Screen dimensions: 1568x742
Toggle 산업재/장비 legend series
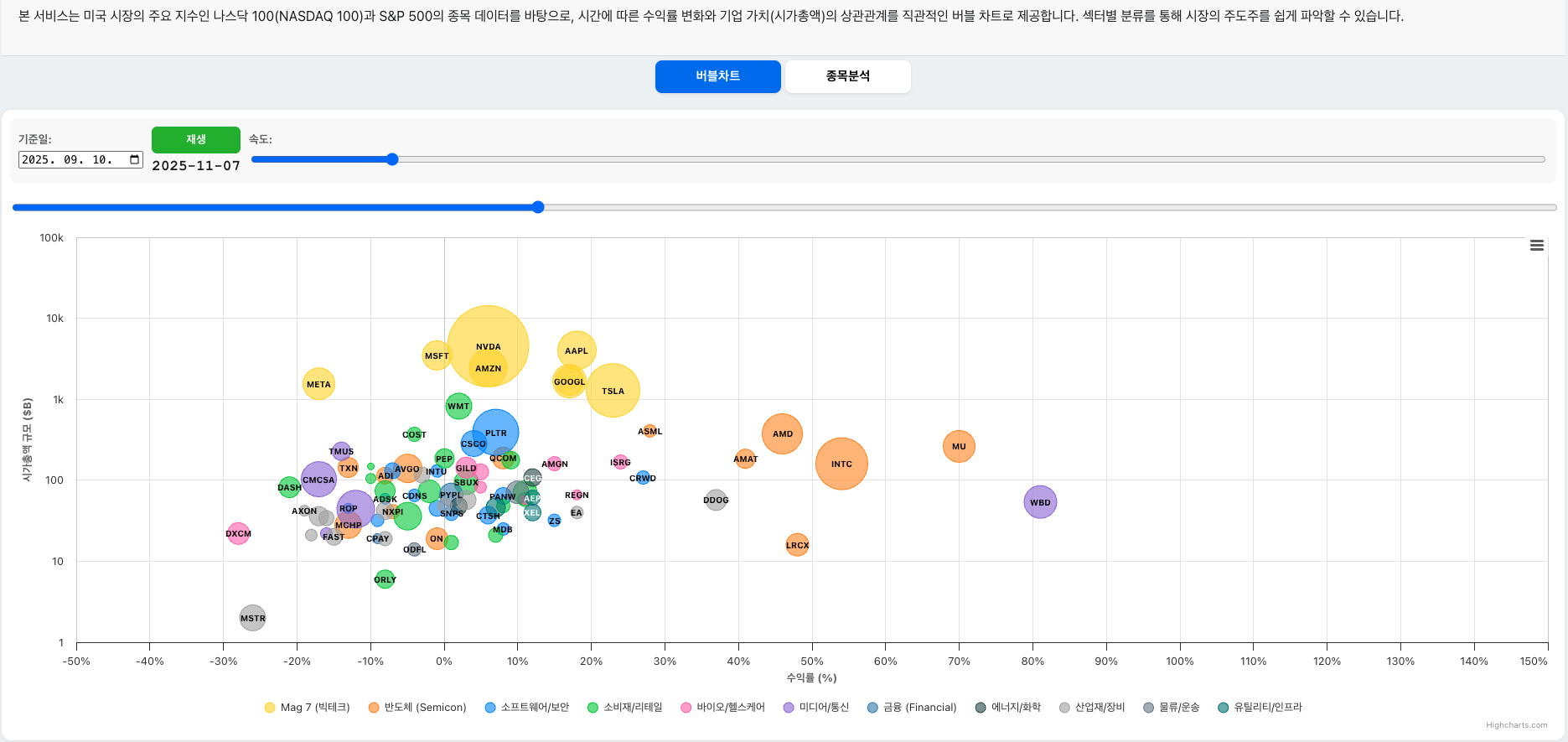click(1092, 708)
